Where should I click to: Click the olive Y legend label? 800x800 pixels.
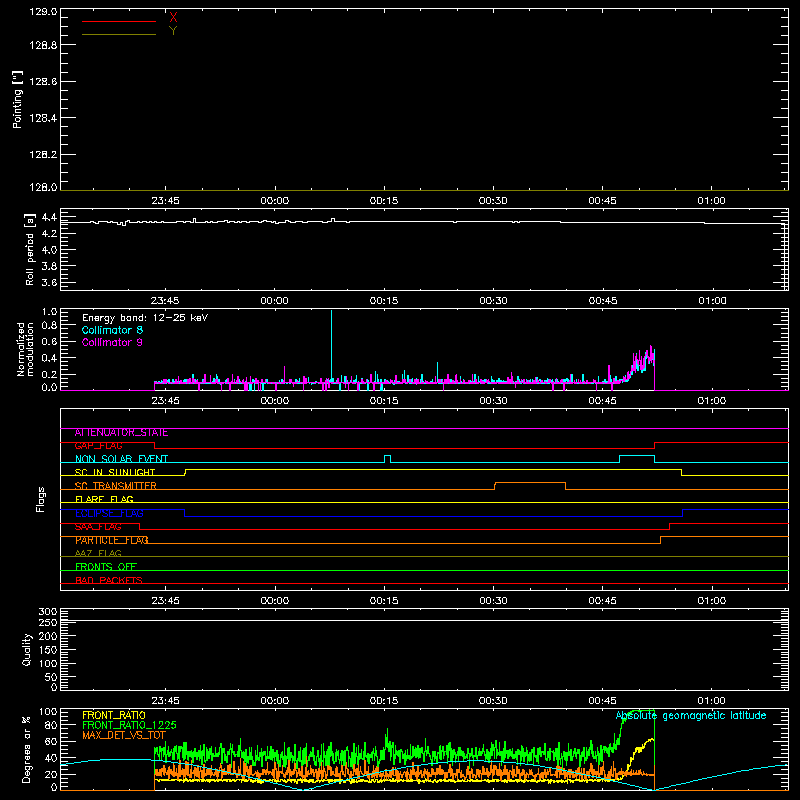coord(173,31)
